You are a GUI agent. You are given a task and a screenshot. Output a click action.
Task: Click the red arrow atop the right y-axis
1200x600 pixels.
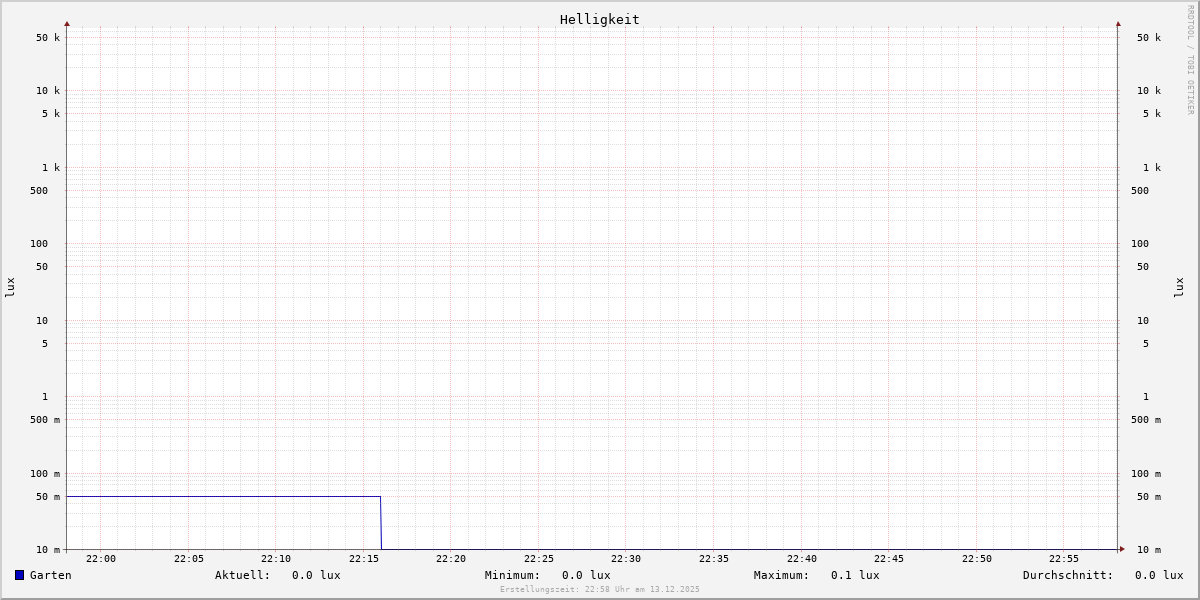pos(1118,23)
